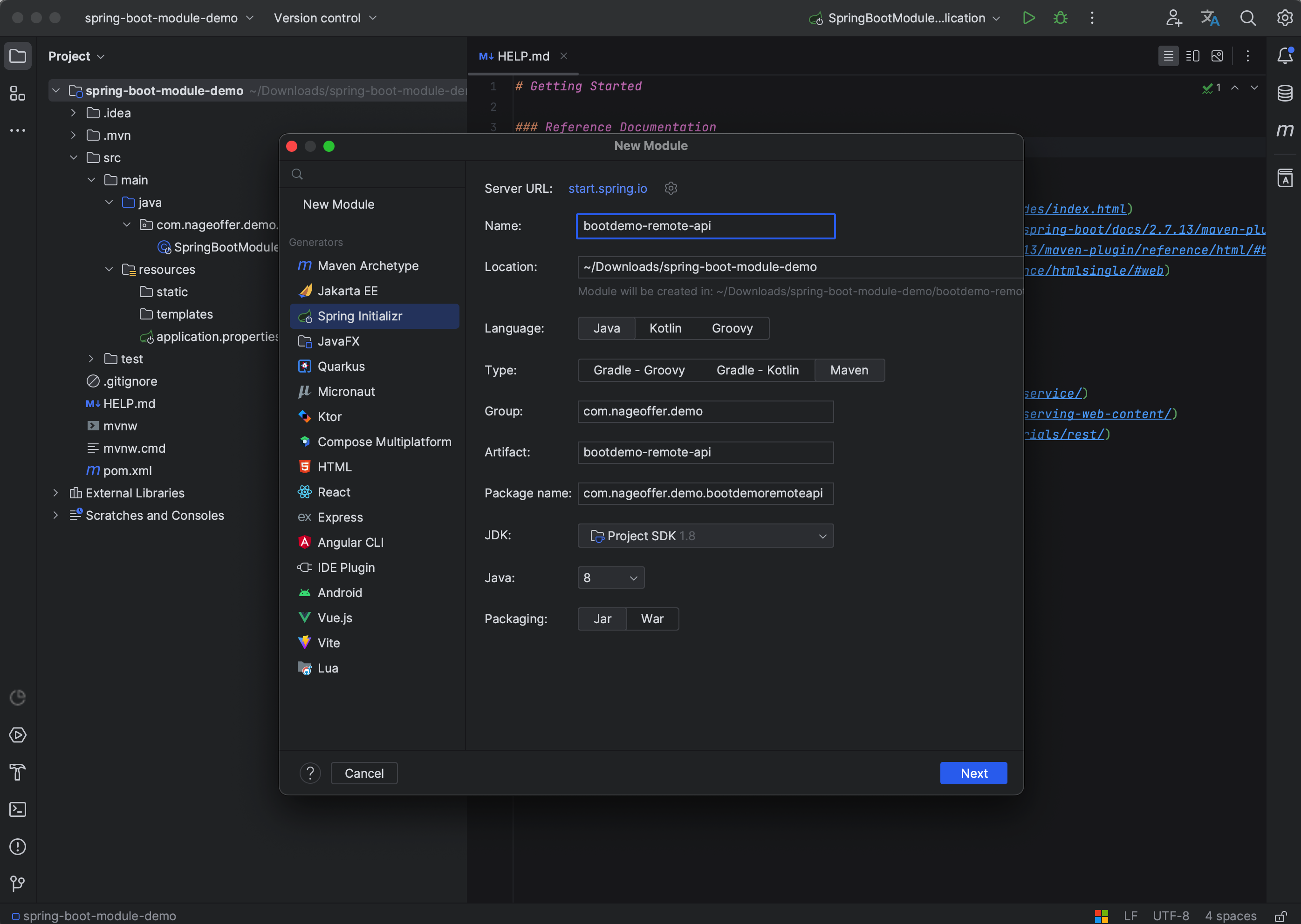
Task: Open IDE settings gear in title bar
Action: point(1285,18)
